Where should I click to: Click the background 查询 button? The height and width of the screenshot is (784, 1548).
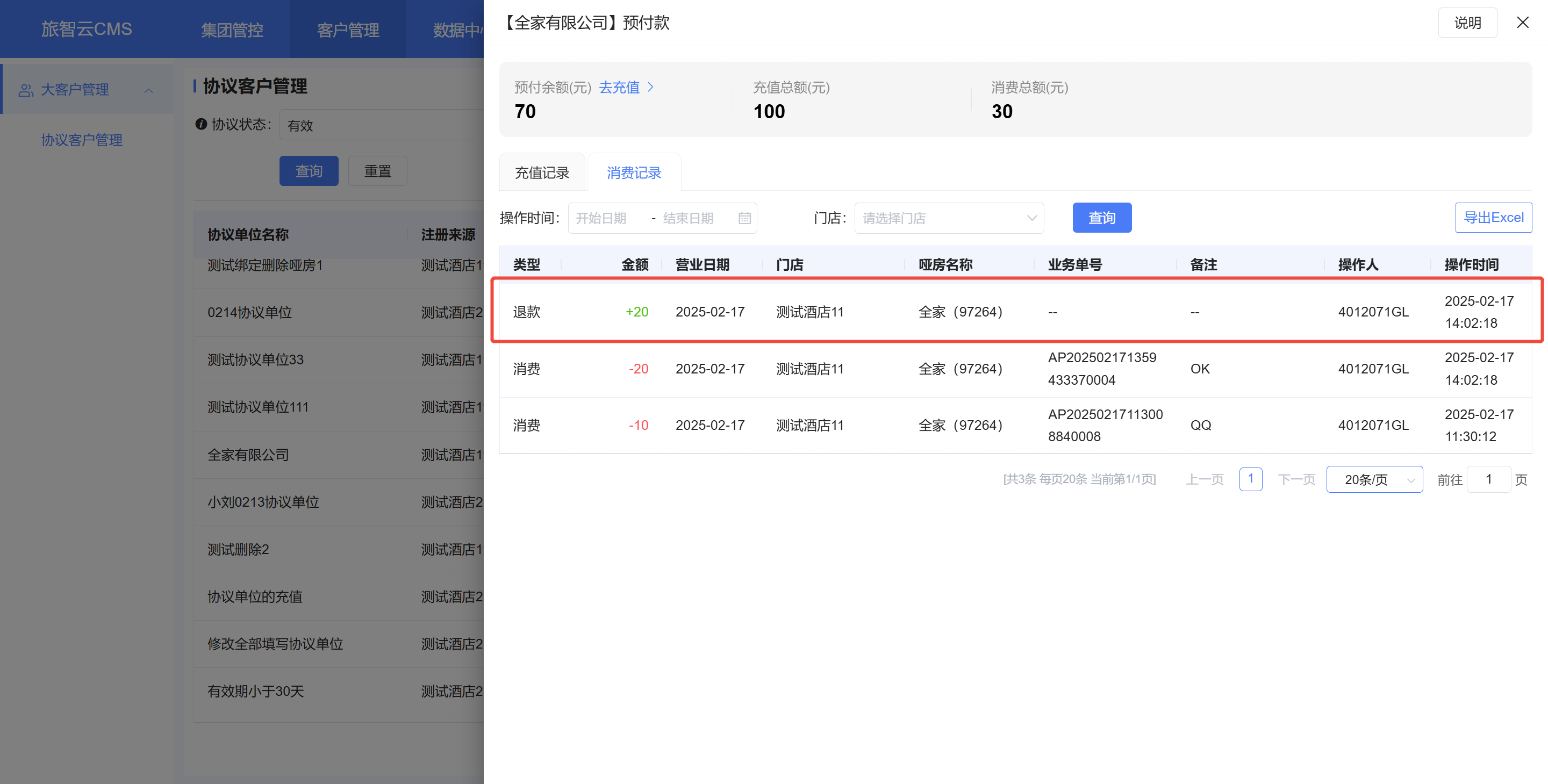[x=309, y=171]
